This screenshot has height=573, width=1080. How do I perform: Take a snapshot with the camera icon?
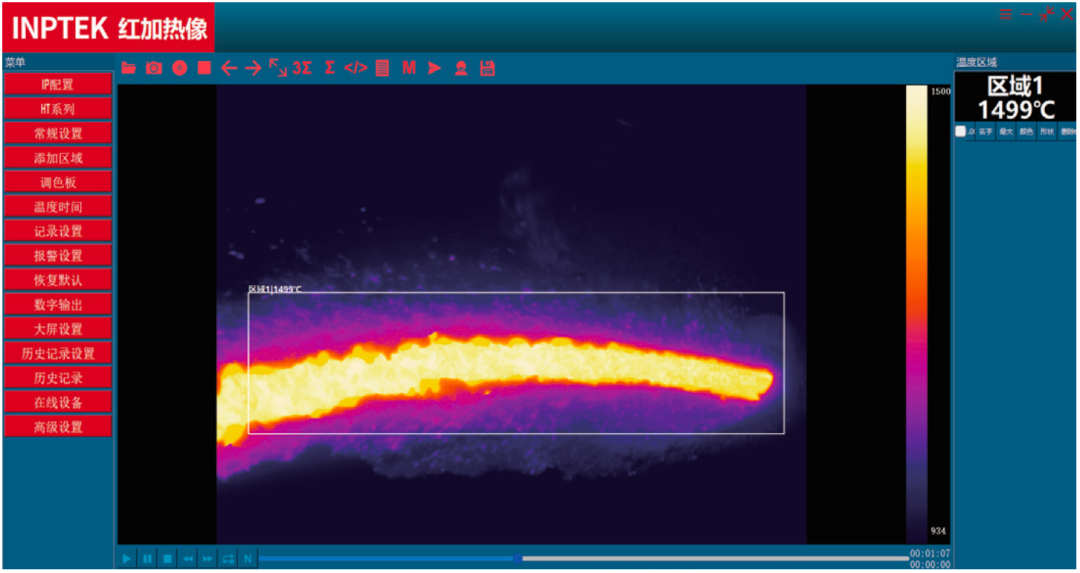point(154,68)
